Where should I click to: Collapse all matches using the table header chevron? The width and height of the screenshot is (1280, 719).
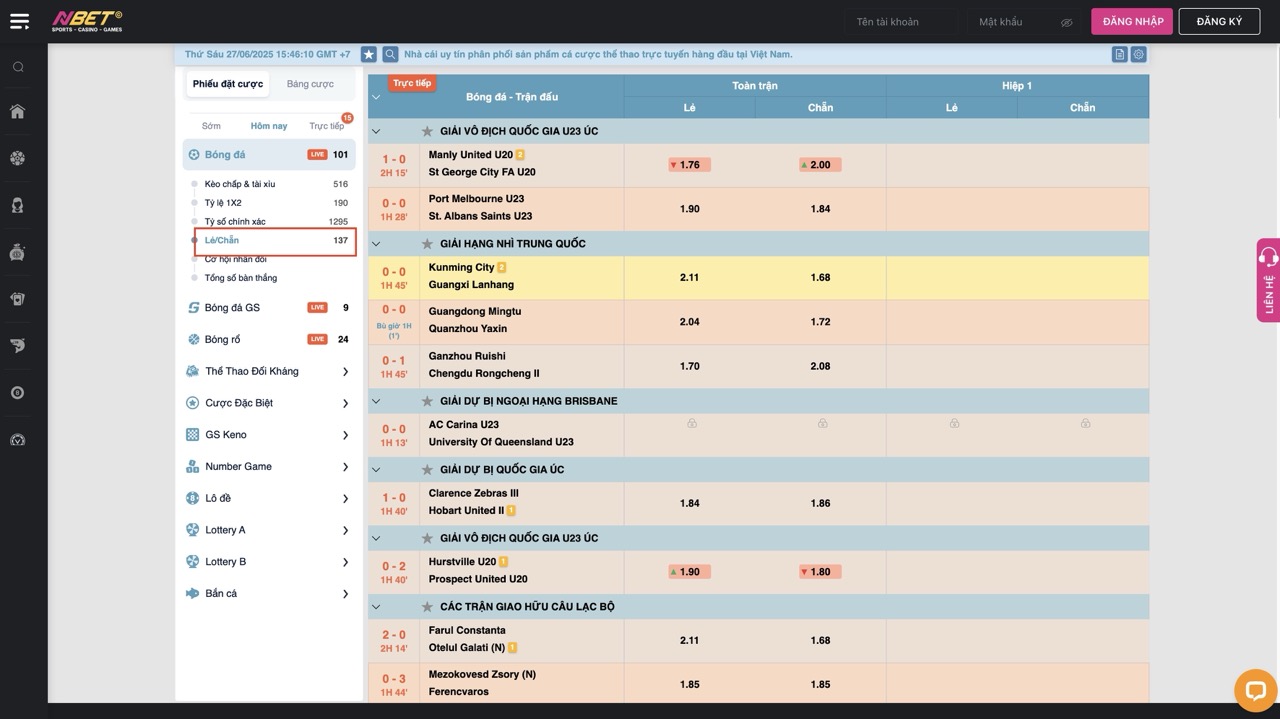coord(376,97)
